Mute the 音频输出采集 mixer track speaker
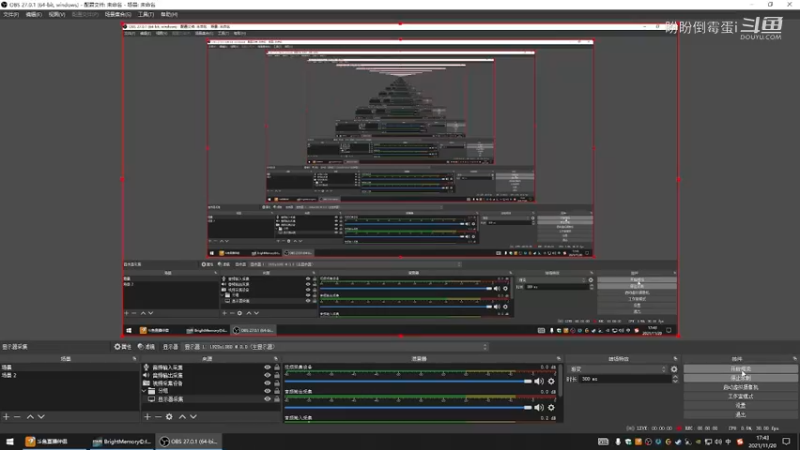The height and width of the screenshot is (450, 800). (x=539, y=407)
